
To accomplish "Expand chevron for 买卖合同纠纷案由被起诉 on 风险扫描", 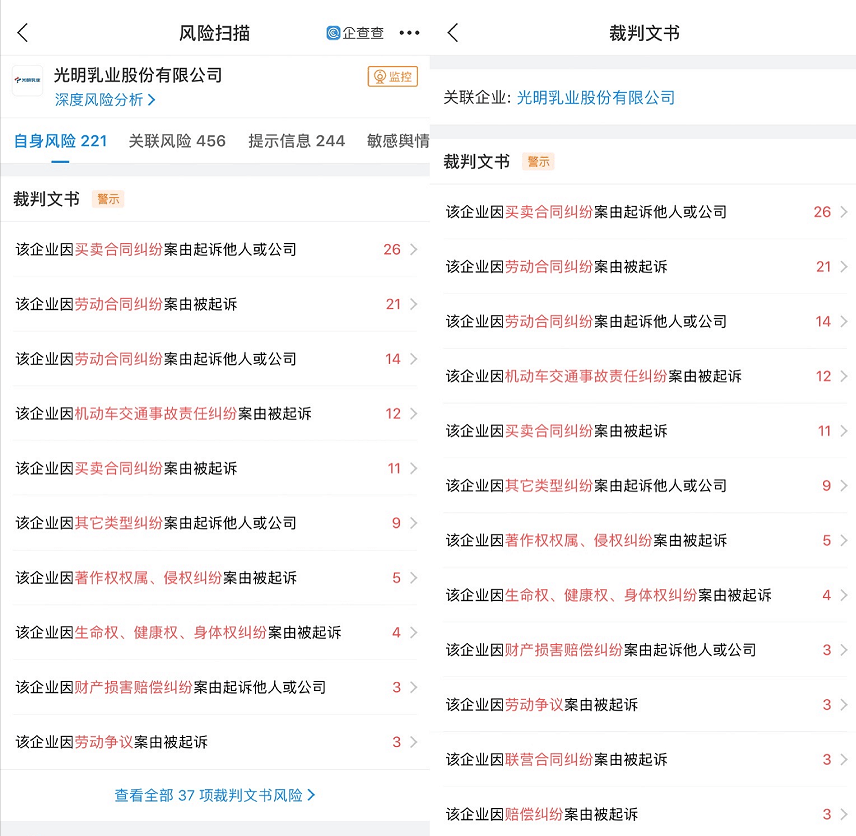I will pos(414,469).
